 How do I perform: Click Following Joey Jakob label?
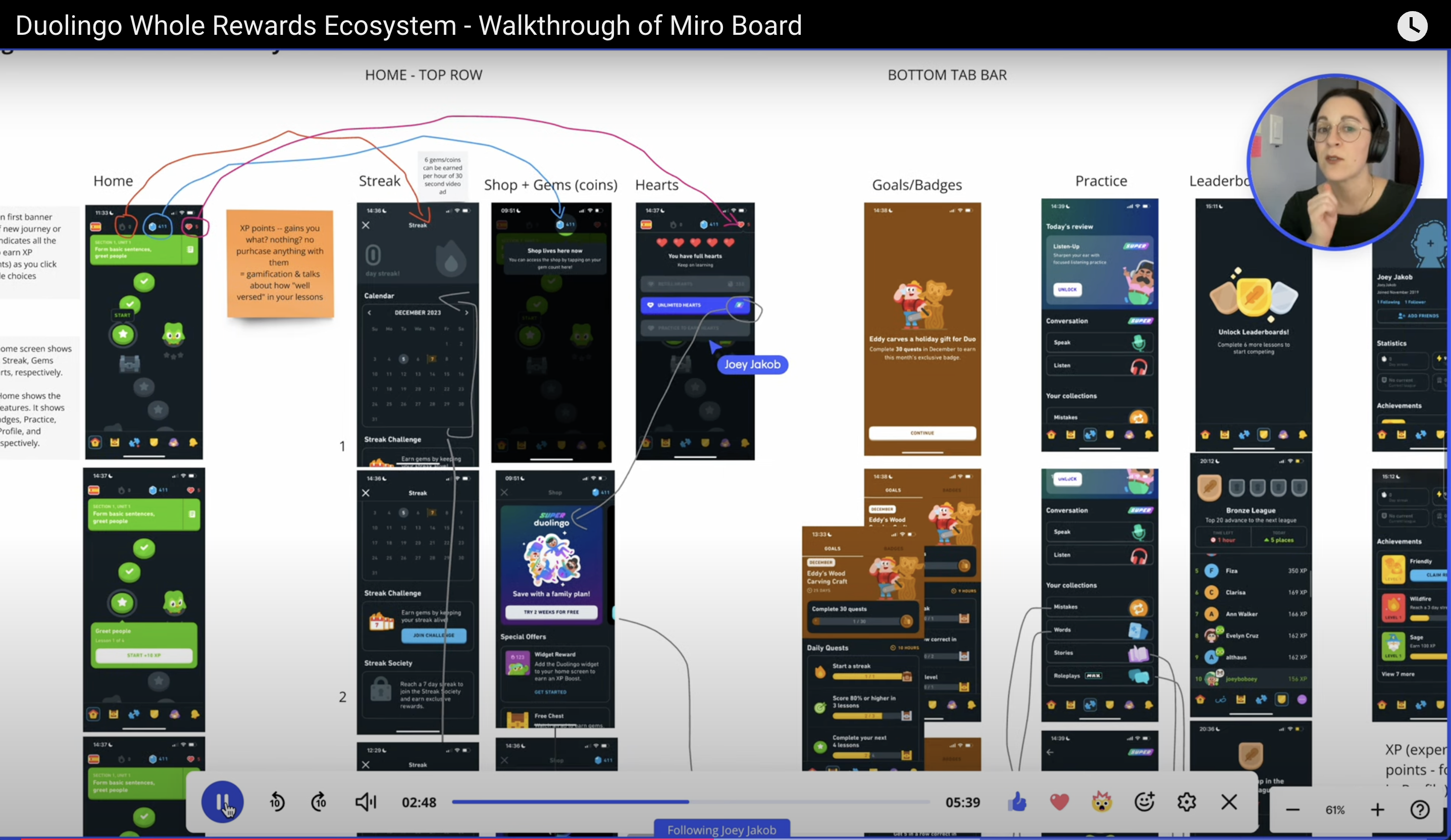pyautogui.click(x=721, y=829)
